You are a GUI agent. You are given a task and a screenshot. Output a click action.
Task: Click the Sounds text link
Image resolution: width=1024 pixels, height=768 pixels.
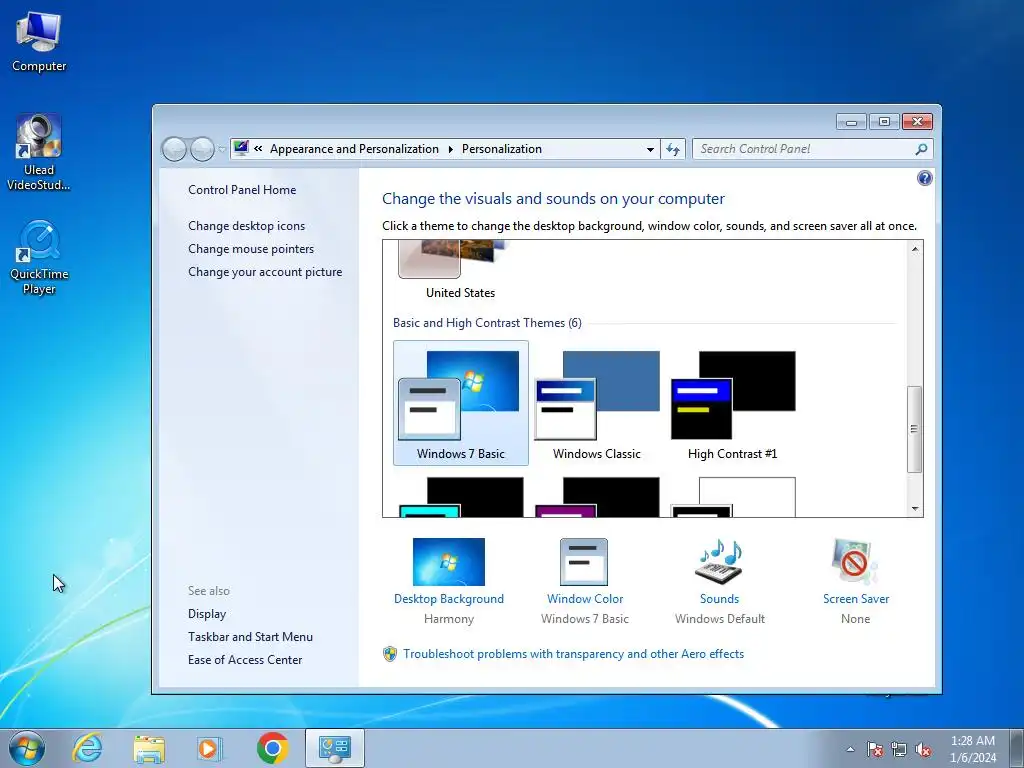pyautogui.click(x=720, y=599)
